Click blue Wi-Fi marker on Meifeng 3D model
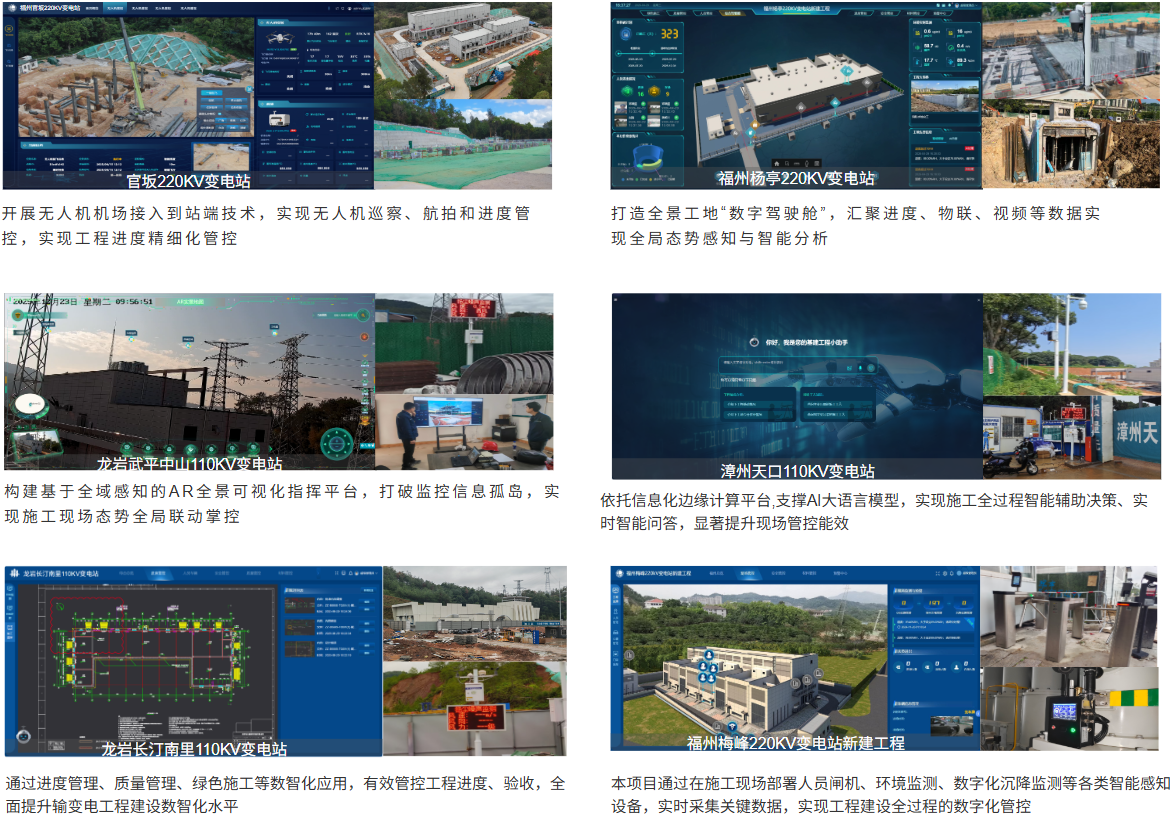The image size is (1173, 819). (x=732, y=727)
